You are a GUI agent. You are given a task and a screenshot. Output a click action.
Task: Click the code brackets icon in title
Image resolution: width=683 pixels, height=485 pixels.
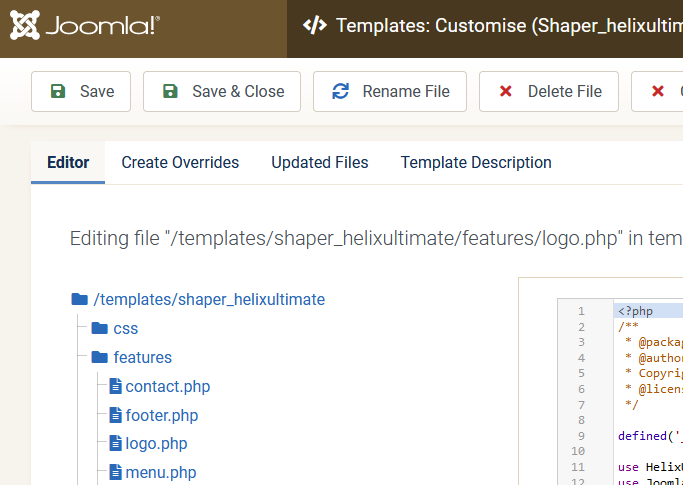315,26
